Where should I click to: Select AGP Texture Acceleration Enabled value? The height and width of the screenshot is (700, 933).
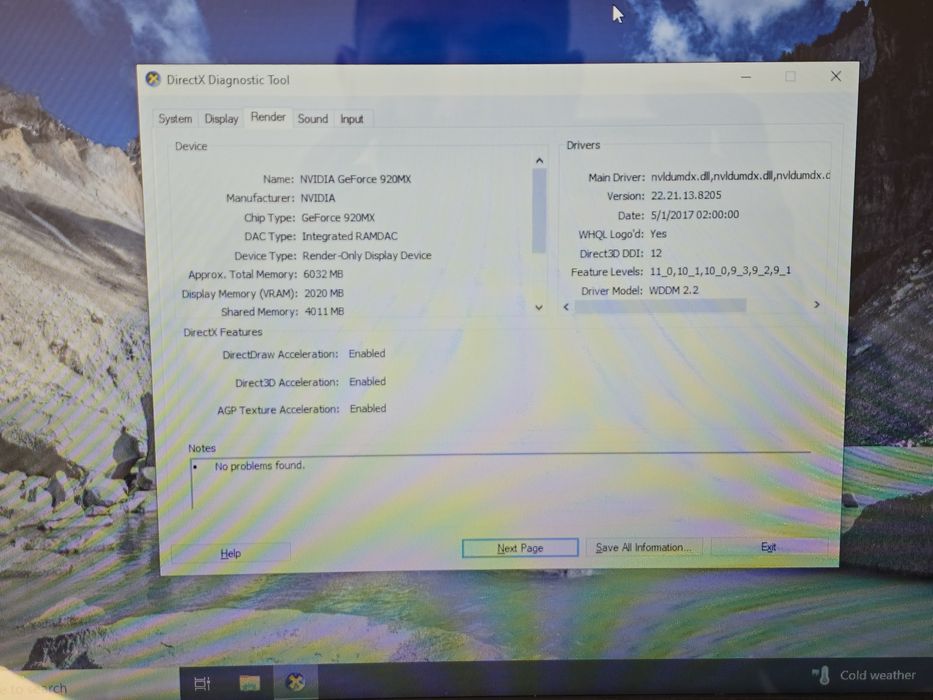click(368, 409)
